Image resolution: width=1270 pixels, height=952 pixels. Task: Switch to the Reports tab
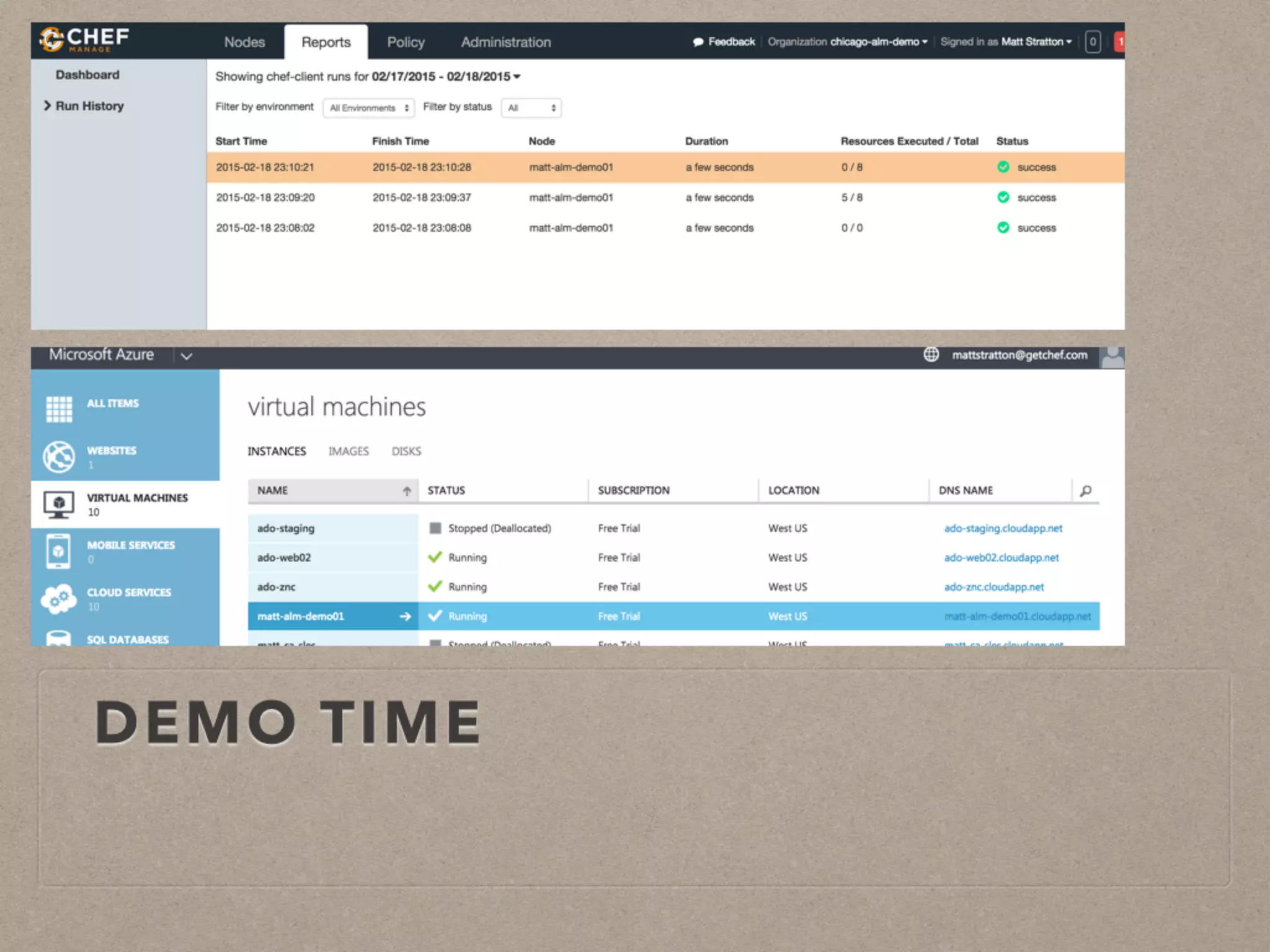pyautogui.click(x=326, y=42)
